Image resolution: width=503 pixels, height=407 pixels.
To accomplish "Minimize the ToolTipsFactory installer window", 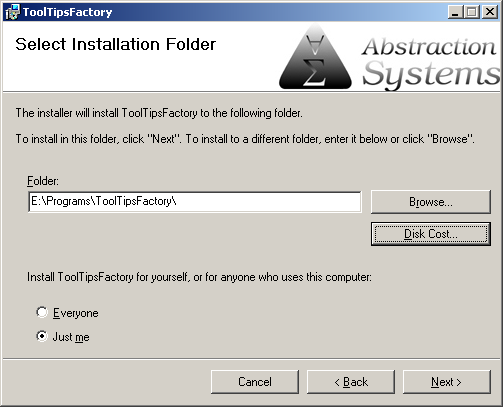I will coord(455,12).
